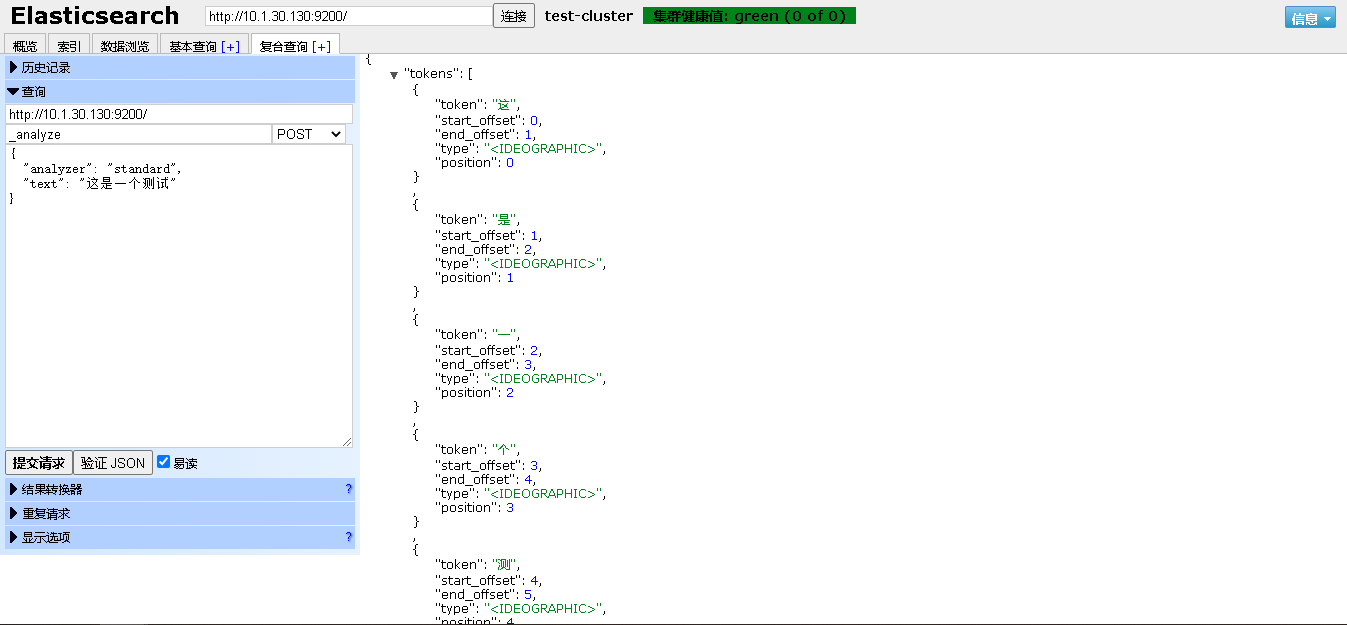The image size is (1347, 625).
Task: Expand the 重复请求 section
Action: click(x=180, y=513)
